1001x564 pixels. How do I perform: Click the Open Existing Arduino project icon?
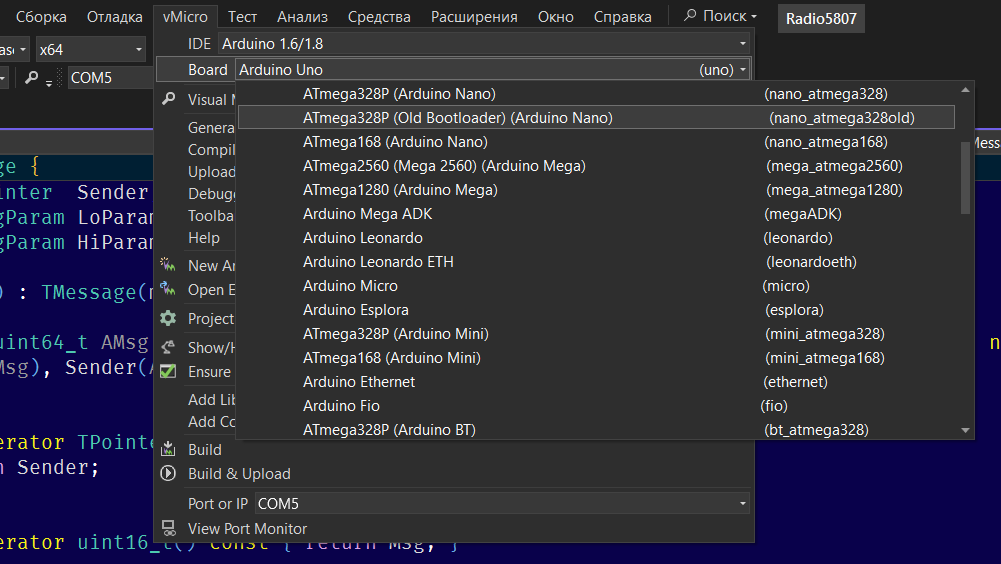pyautogui.click(x=168, y=289)
